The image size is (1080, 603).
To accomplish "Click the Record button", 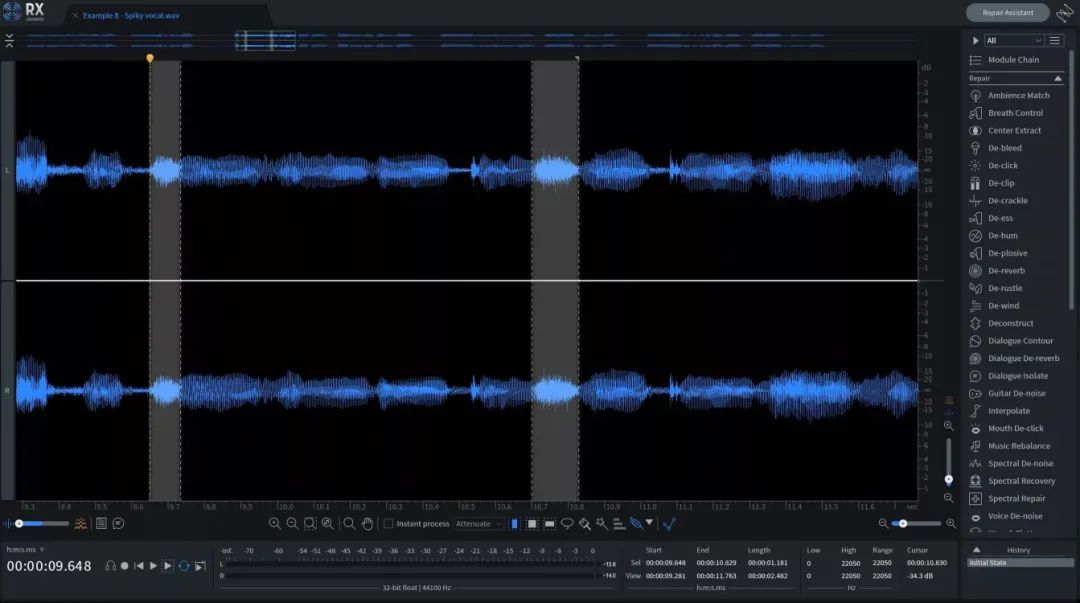I will click(125, 566).
